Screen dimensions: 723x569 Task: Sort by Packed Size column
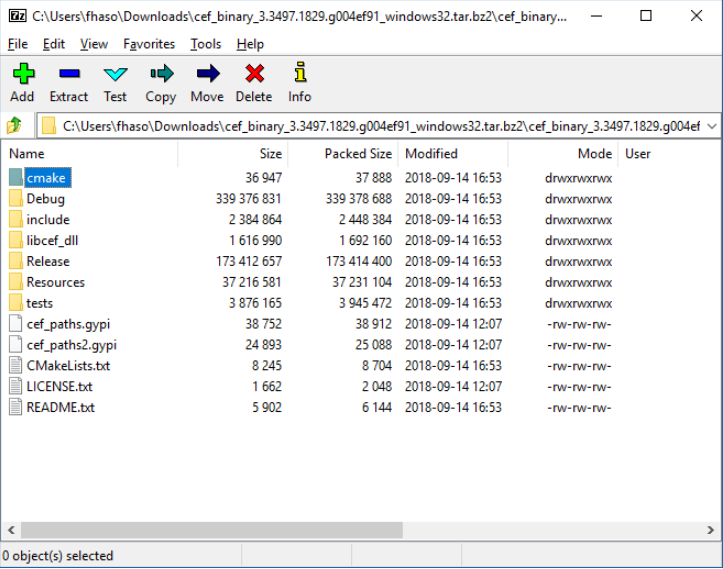tap(357, 154)
